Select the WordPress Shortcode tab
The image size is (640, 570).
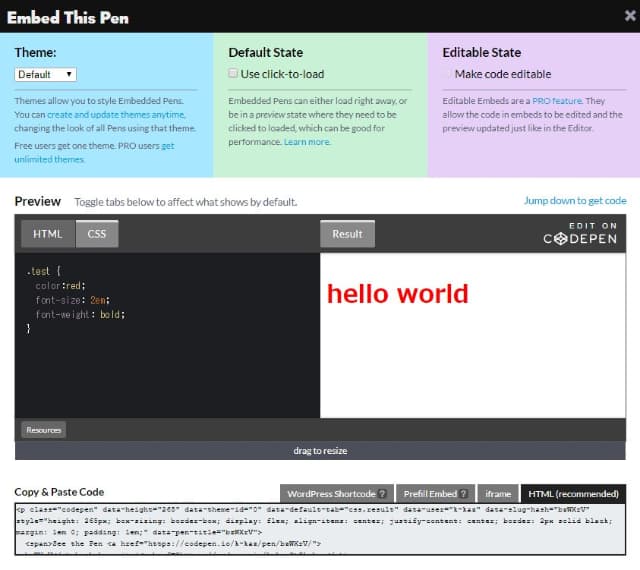337,494
